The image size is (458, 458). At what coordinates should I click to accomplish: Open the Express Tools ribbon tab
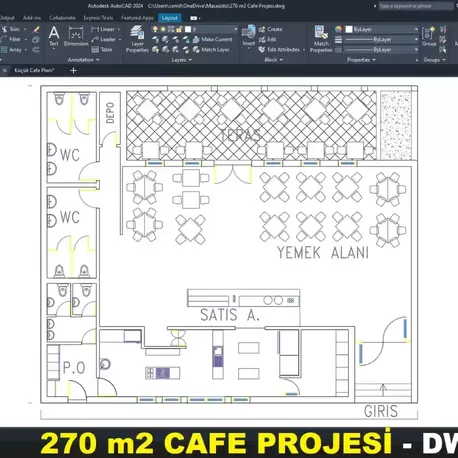pyautogui.click(x=98, y=18)
